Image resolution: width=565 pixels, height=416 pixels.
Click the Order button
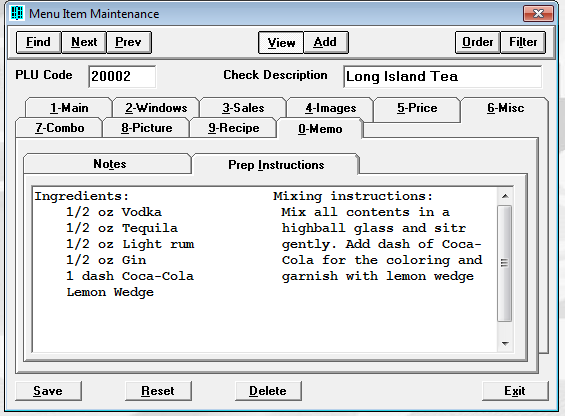coord(478,42)
